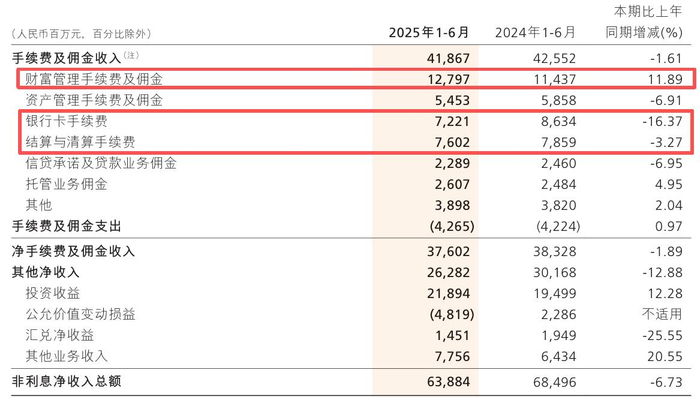This screenshot has width=700, height=397.
Task: Click the 投资收益 value 21,894
Action: [x=449, y=293]
